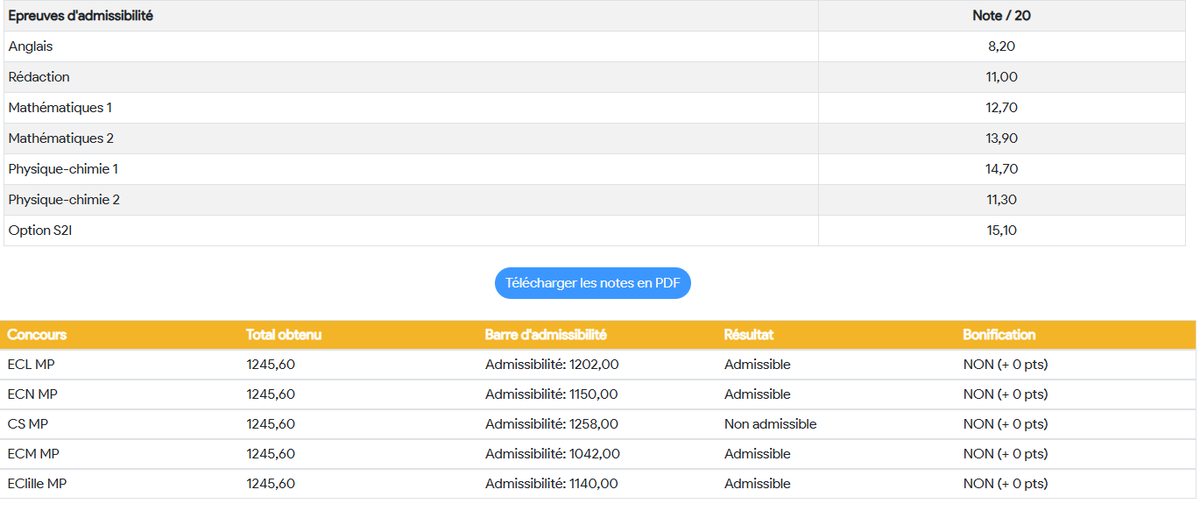Select the Note / 20 column header

(x=1001, y=16)
